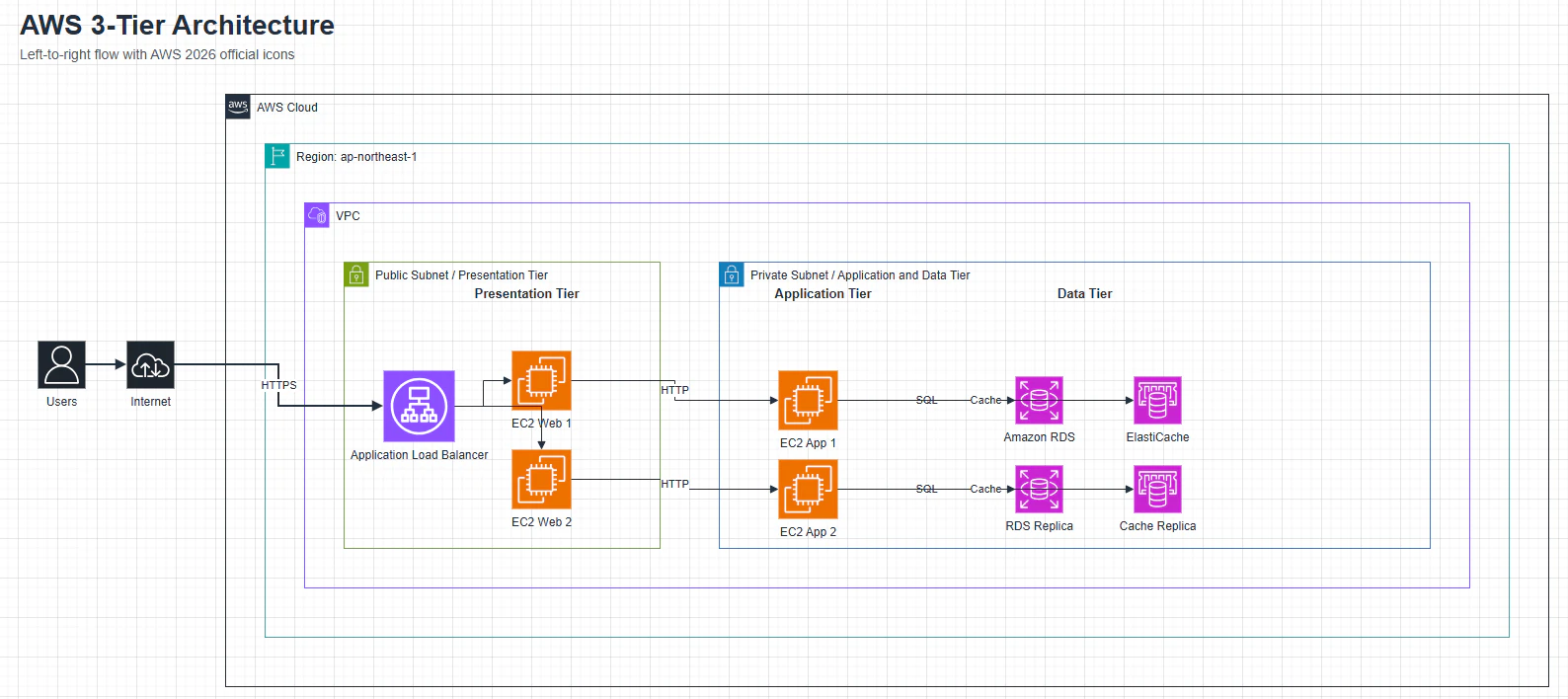Click the 'Region: ap-northeast-1' label
1568x699 pixels.
[356, 157]
